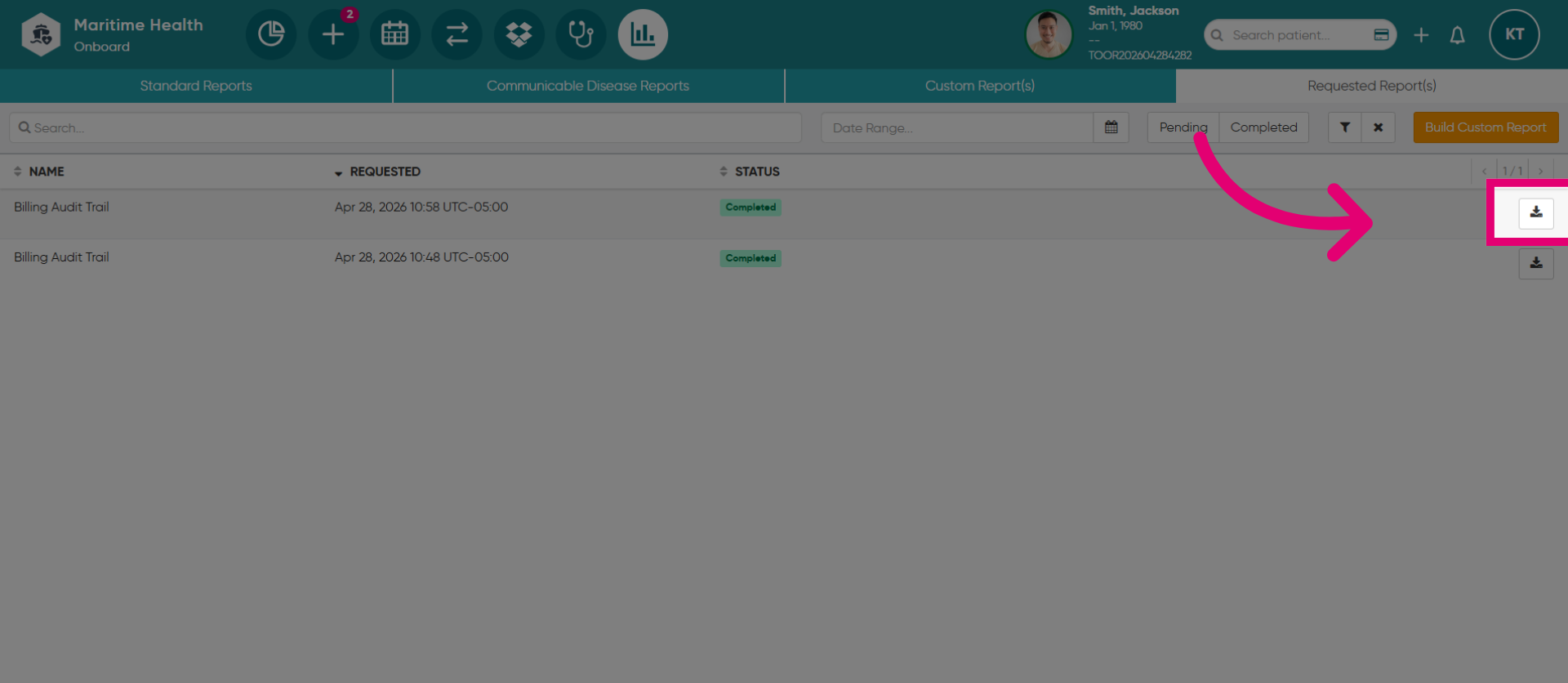This screenshot has width=1568, height=683.
Task: Select the Requested Report(s) tab
Action: 1372,86
